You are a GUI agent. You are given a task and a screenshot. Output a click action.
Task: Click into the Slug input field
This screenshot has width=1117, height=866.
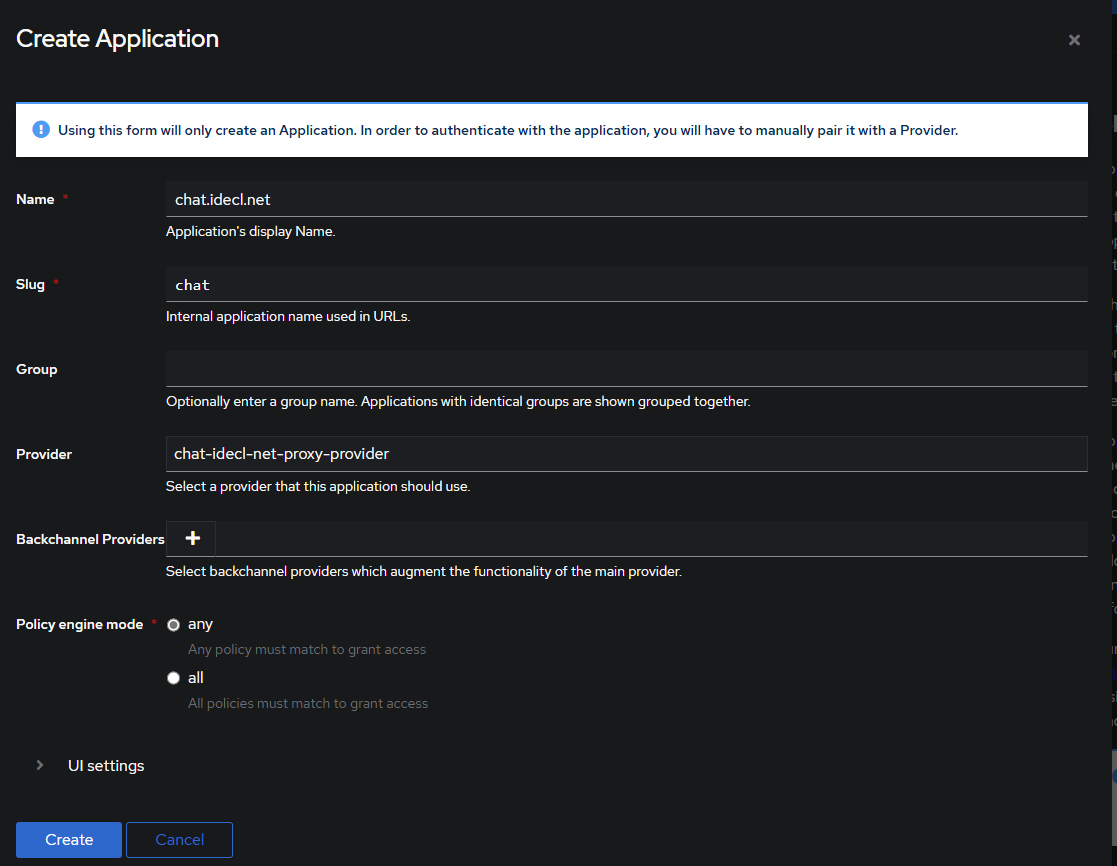coord(626,284)
